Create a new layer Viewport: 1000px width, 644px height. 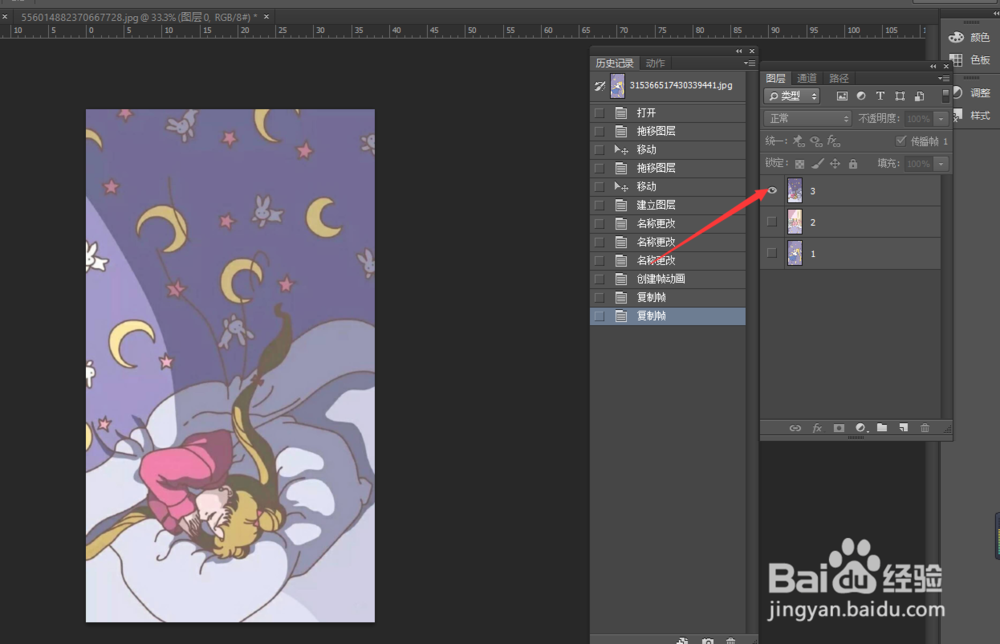(904, 428)
